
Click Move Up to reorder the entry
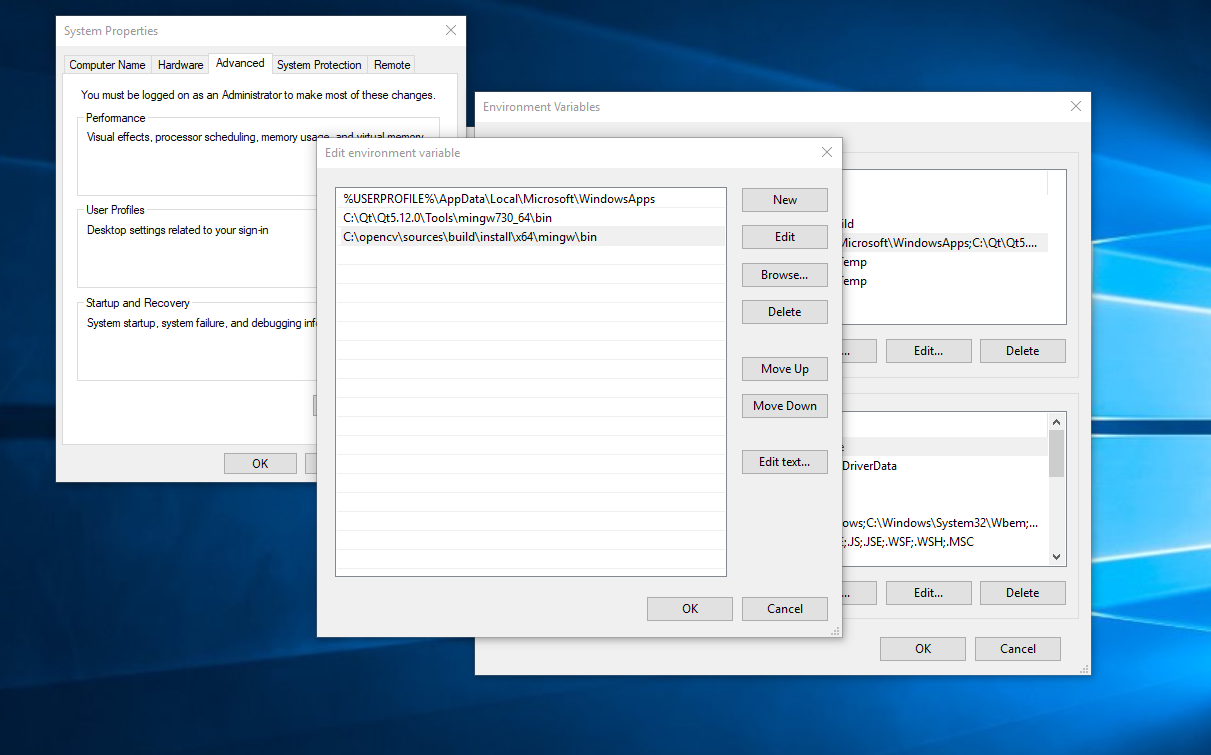pyautogui.click(x=784, y=369)
